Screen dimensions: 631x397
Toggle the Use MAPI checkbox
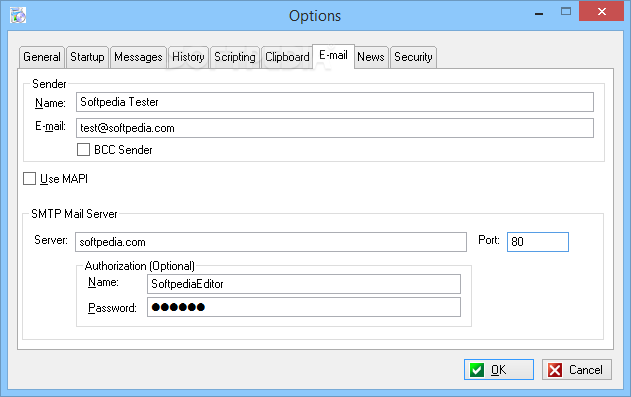click(29, 179)
